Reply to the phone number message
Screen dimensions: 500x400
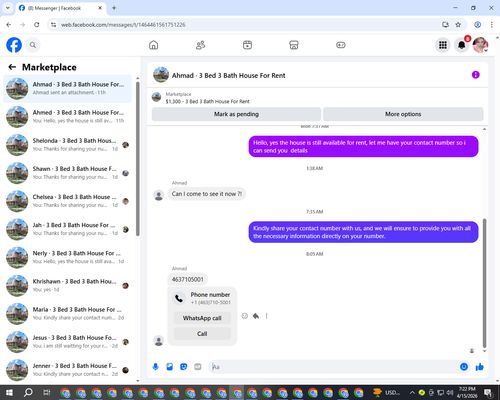click(256, 316)
